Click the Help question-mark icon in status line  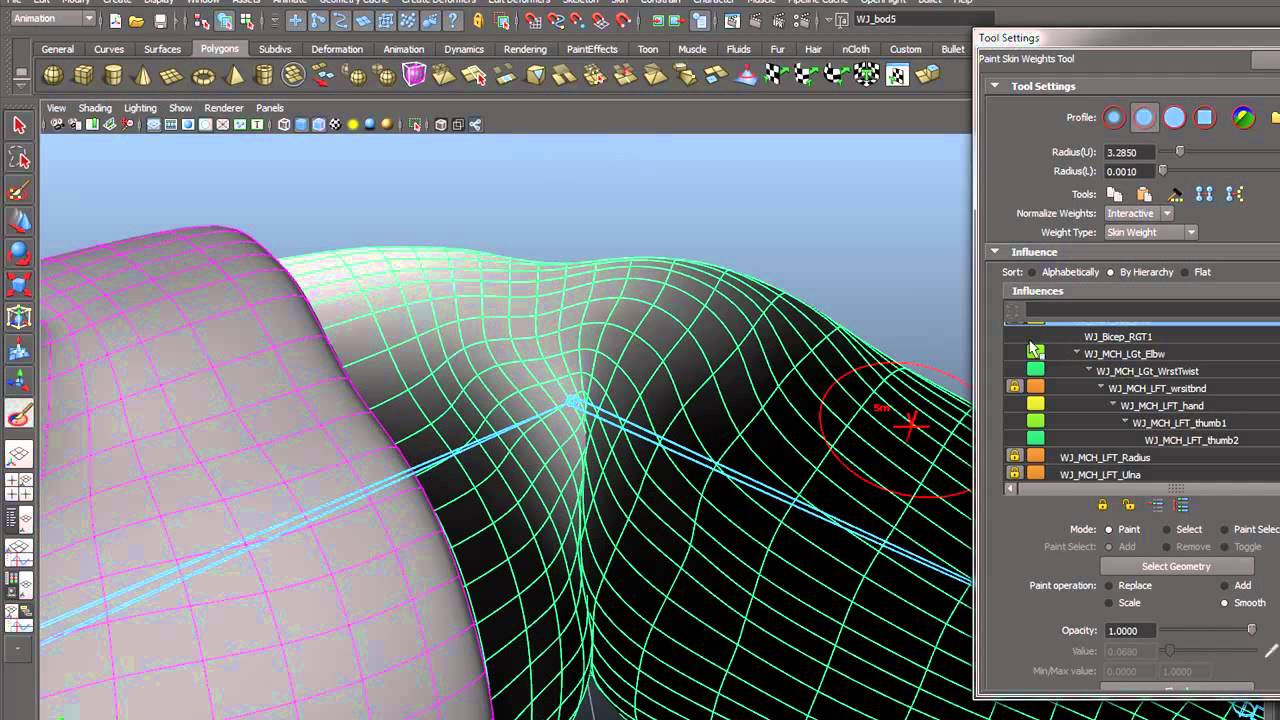[x=453, y=20]
